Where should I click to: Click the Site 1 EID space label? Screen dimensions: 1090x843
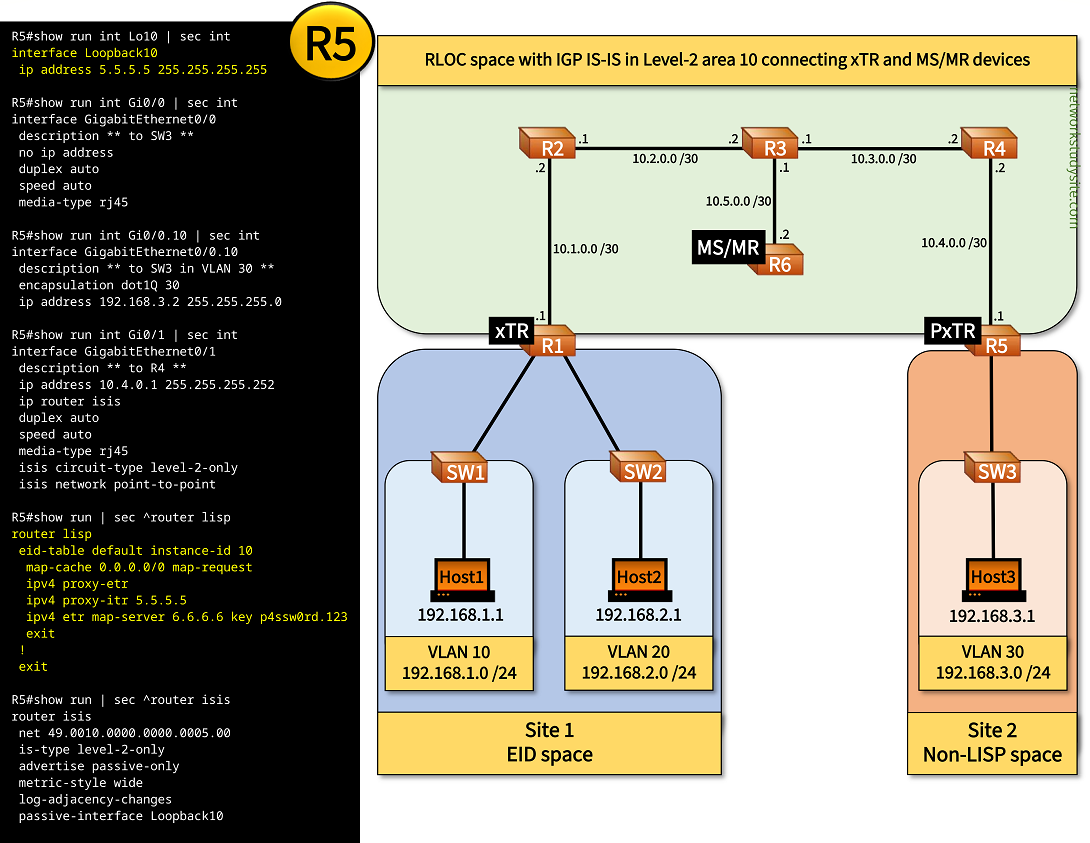[x=549, y=743]
